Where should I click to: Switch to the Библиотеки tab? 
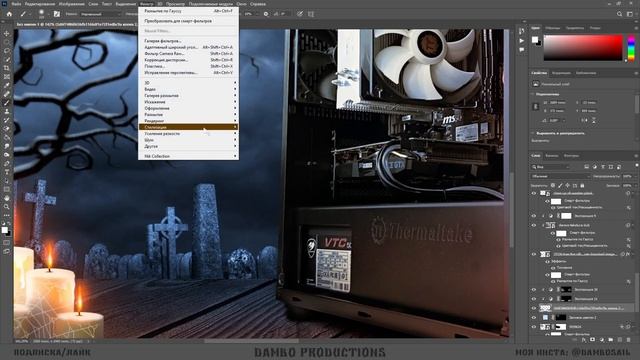coord(586,73)
